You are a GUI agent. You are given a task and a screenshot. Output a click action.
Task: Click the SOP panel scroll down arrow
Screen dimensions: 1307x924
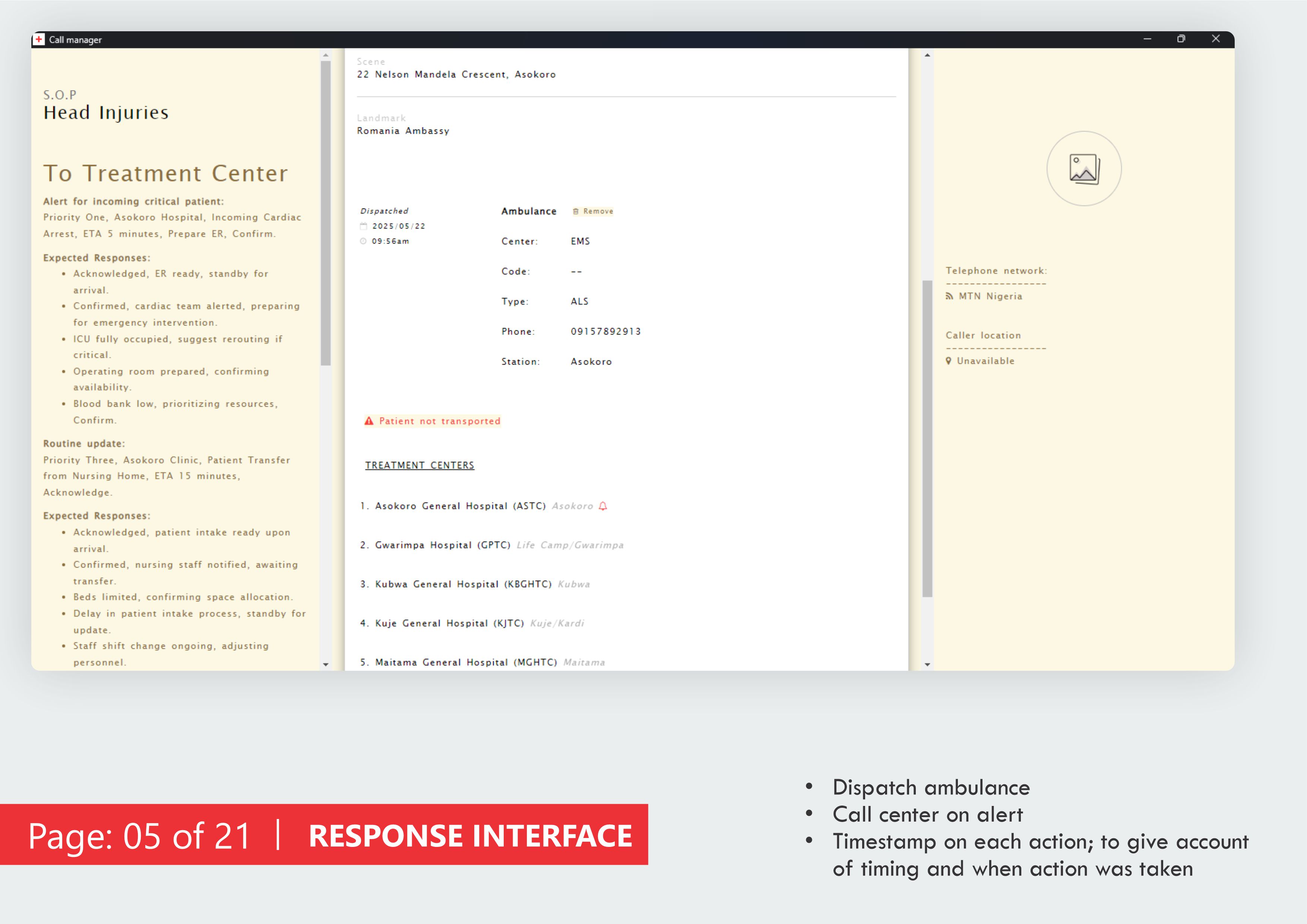coord(326,664)
